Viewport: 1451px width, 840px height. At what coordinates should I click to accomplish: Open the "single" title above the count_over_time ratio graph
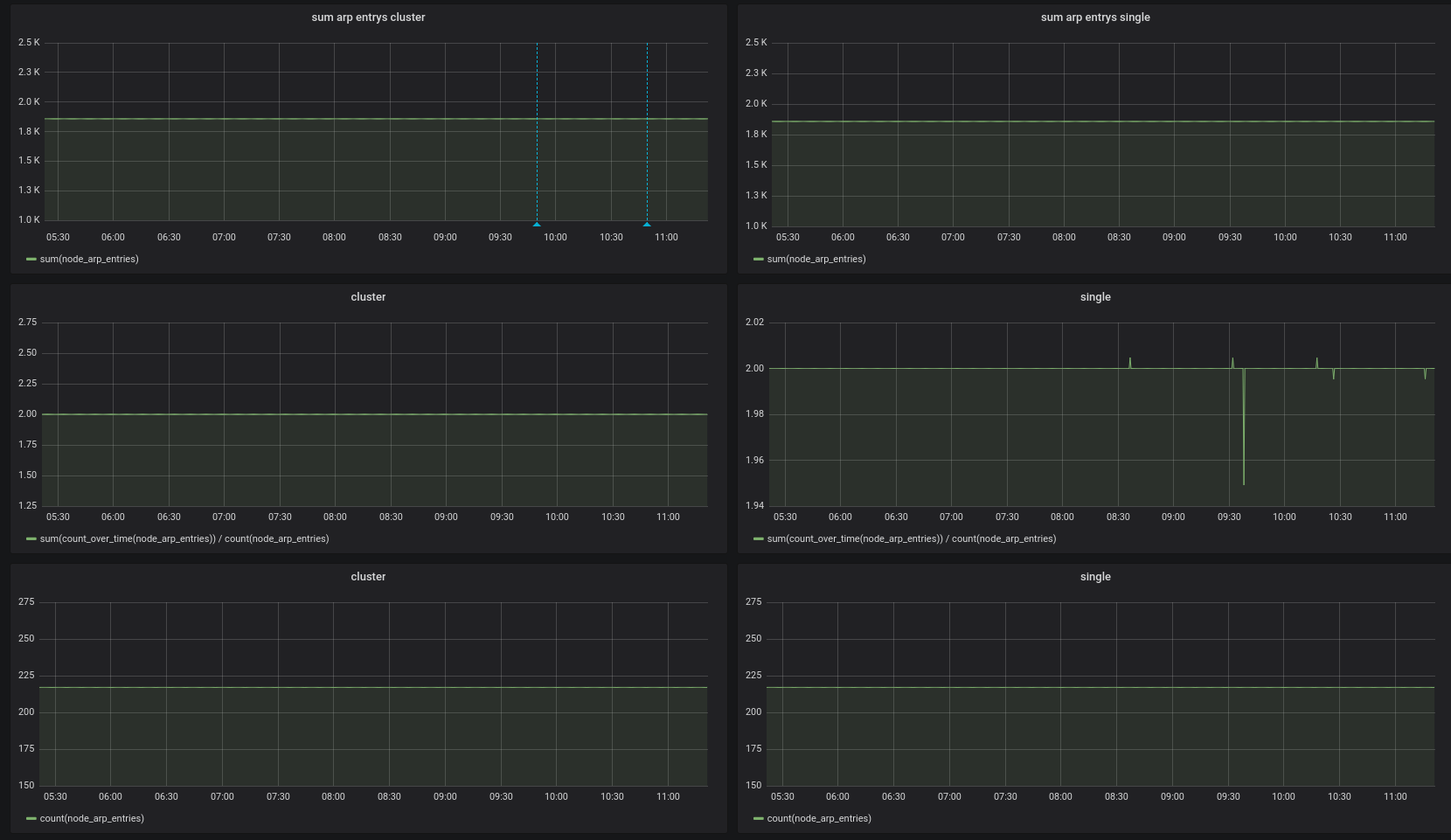click(x=1095, y=297)
